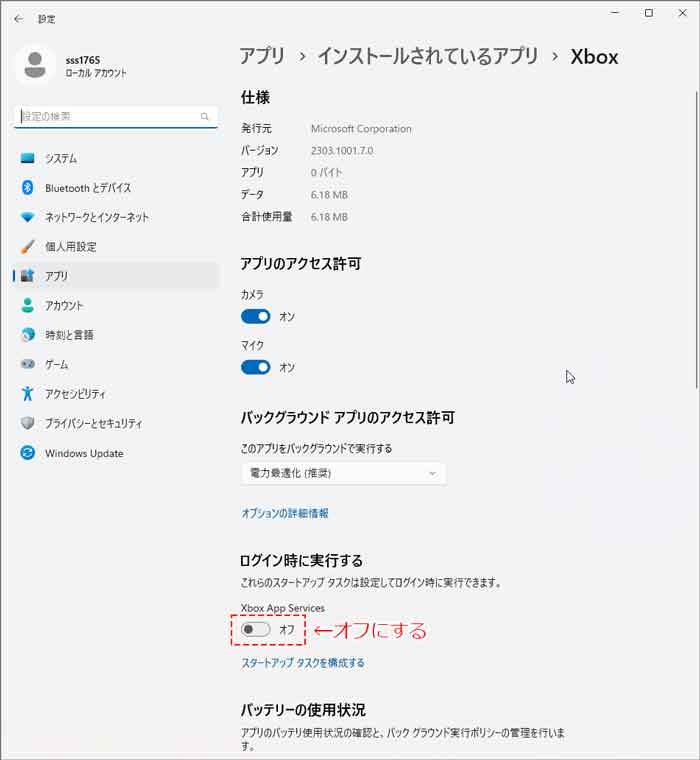Open 個人用設定 page

coord(116,247)
